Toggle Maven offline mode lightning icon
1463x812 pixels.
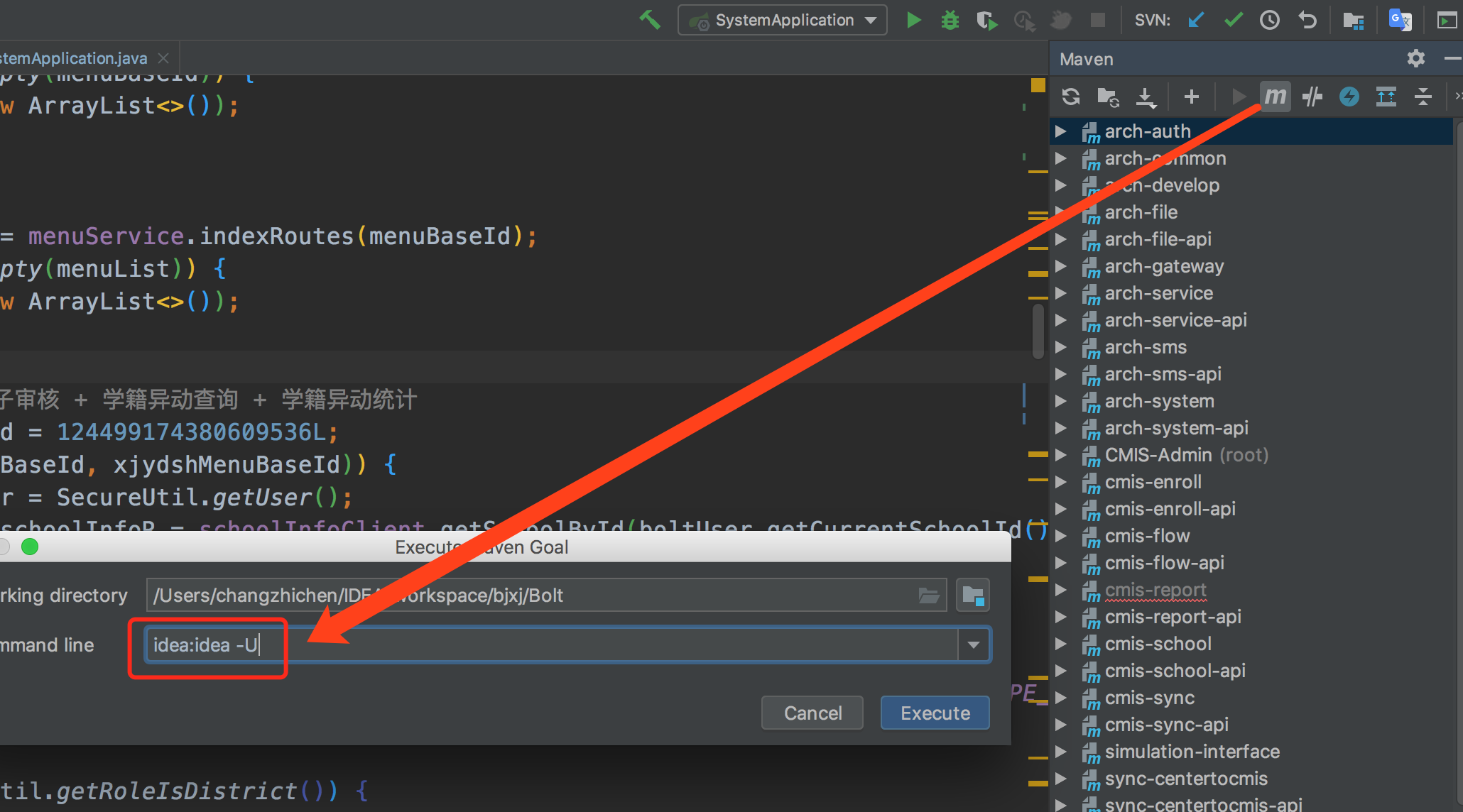click(x=1349, y=96)
